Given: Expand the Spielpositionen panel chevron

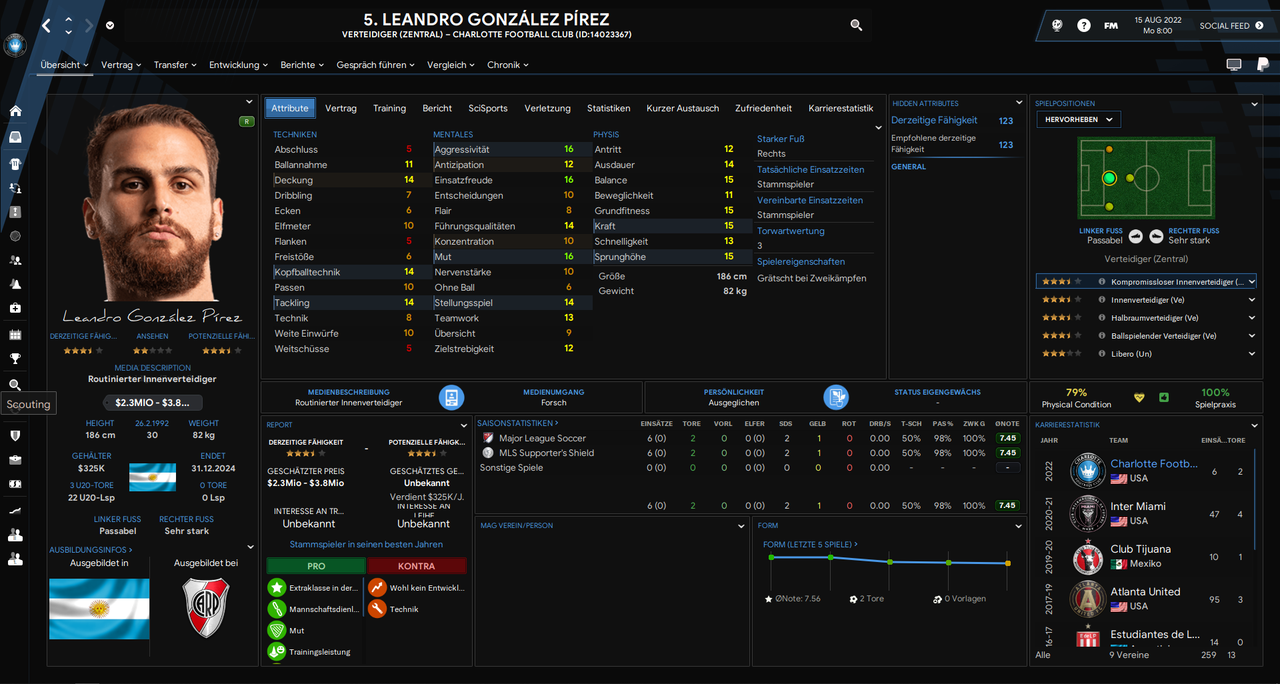Looking at the screenshot, I should pos(1254,102).
